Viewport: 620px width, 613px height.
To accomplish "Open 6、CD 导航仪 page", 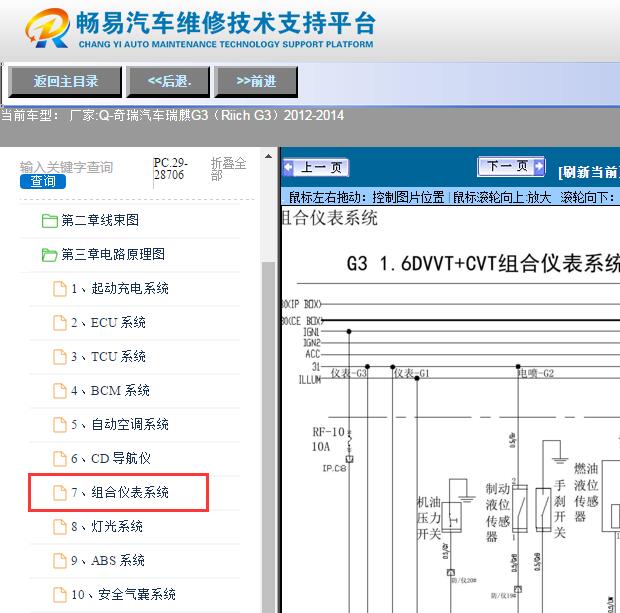I will click(x=111, y=459).
